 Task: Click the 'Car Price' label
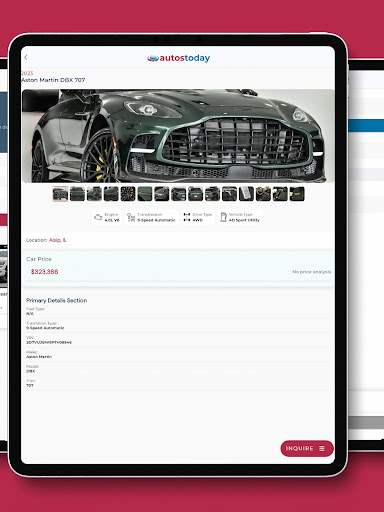click(x=39, y=259)
